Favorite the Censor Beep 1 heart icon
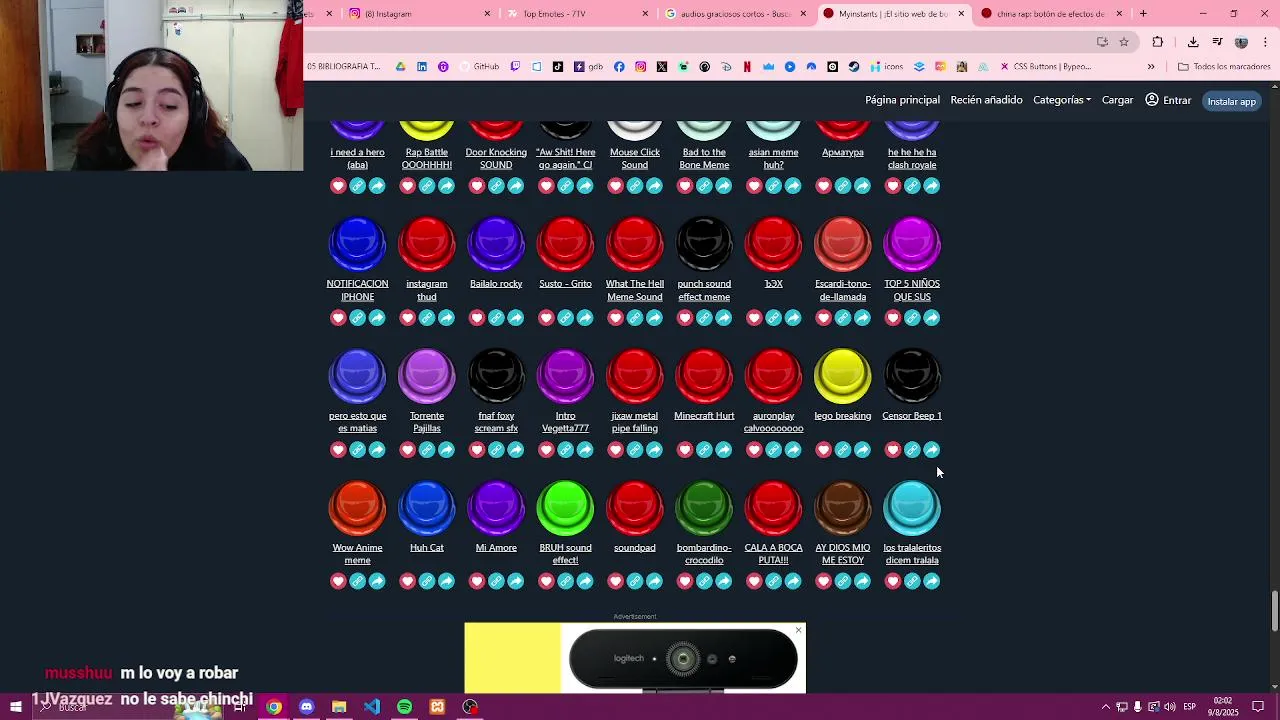 (x=893, y=450)
